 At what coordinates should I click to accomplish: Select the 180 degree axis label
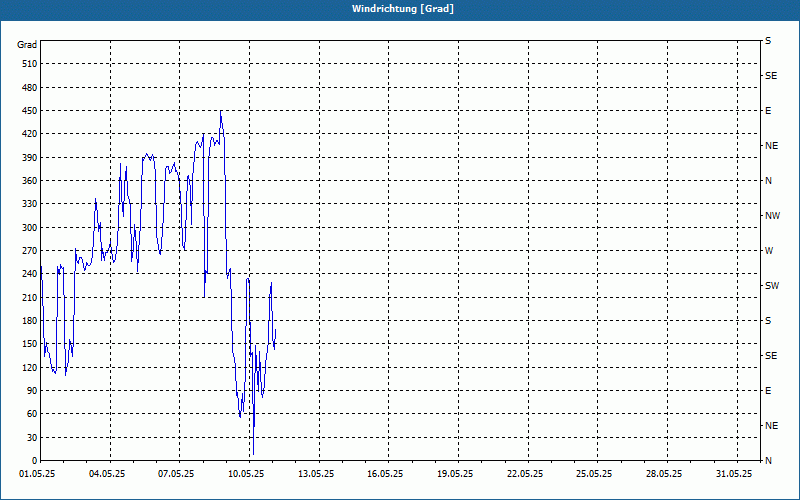(x=29, y=321)
